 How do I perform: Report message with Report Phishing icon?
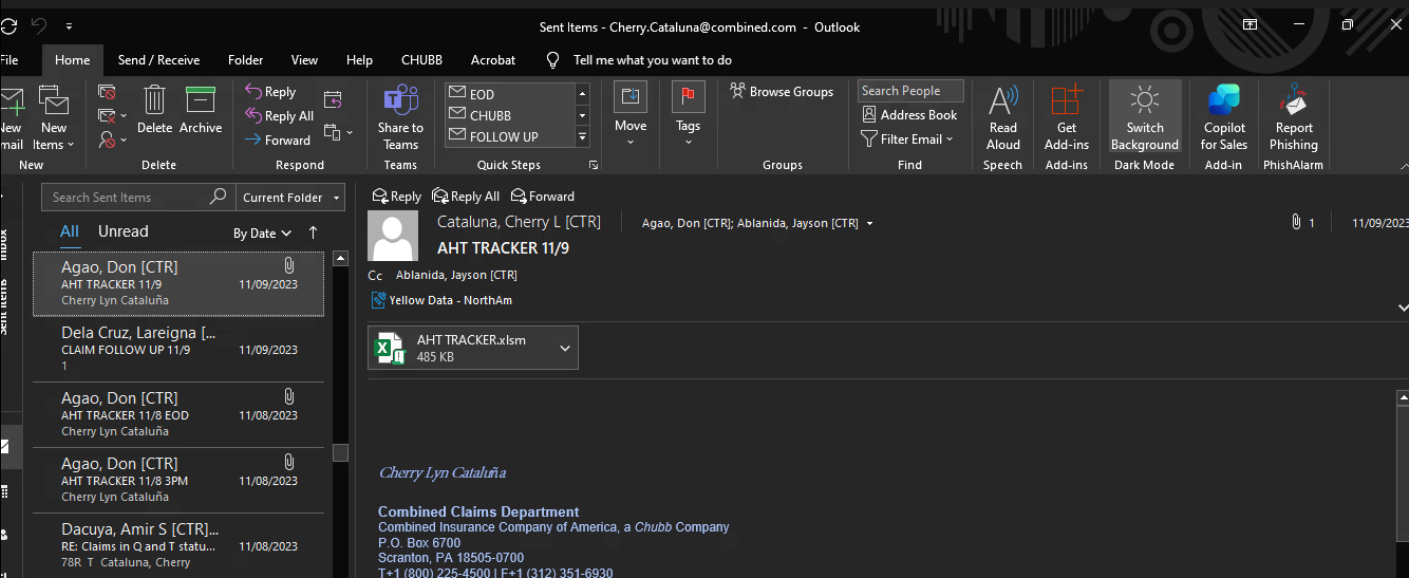[1294, 101]
